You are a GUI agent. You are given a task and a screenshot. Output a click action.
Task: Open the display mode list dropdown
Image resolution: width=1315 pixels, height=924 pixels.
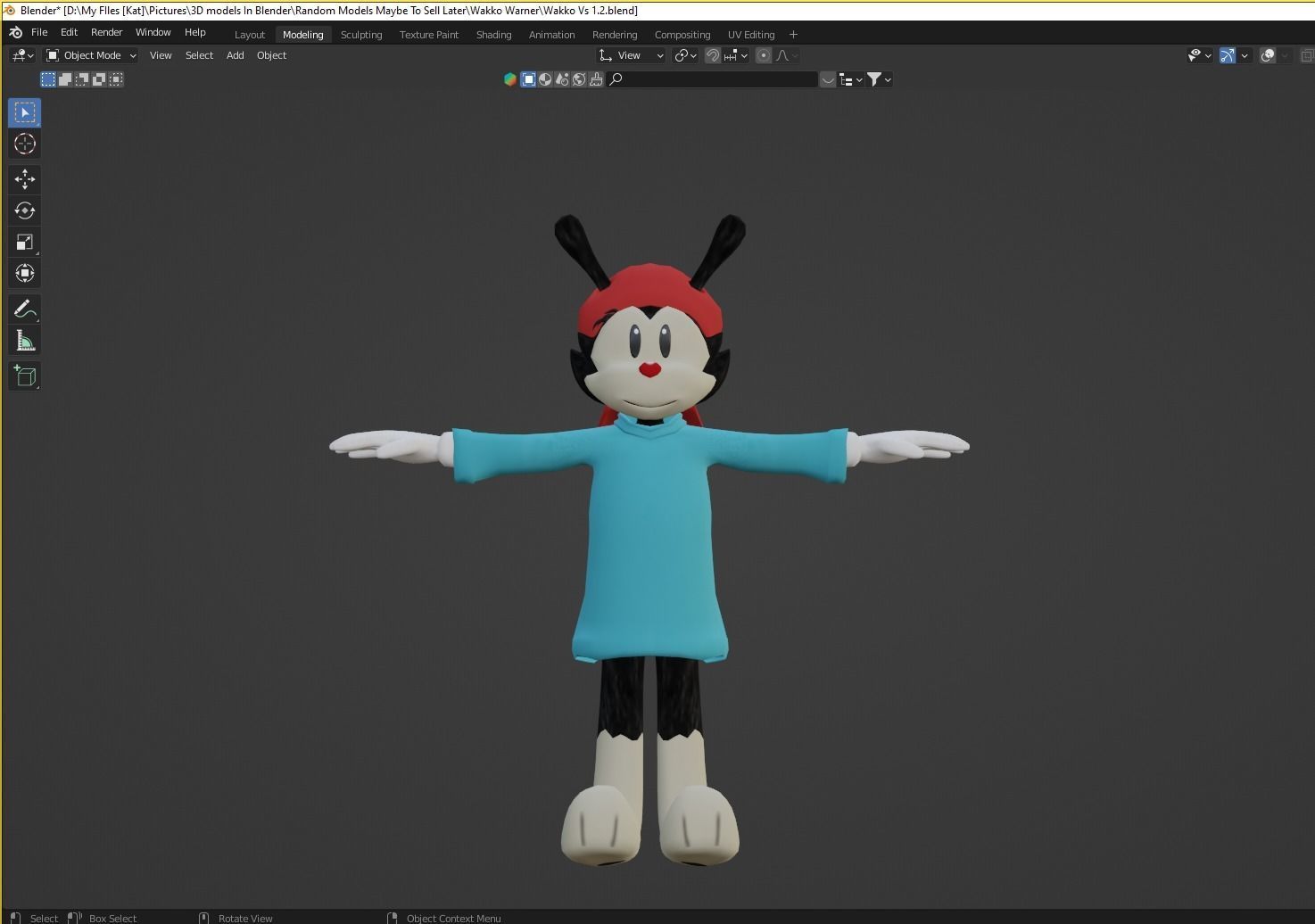851,79
